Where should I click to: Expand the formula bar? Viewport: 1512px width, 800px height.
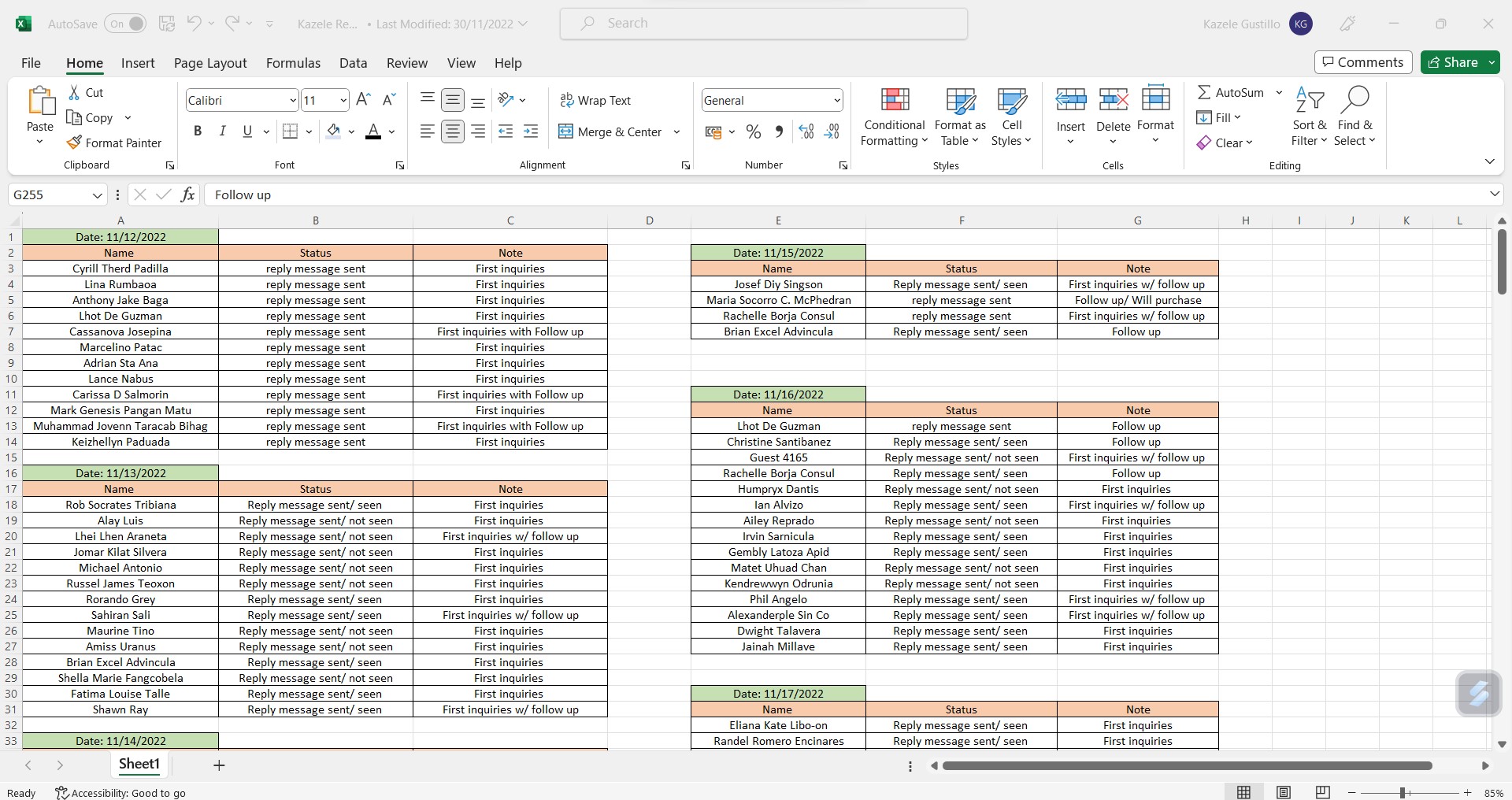click(x=1494, y=194)
